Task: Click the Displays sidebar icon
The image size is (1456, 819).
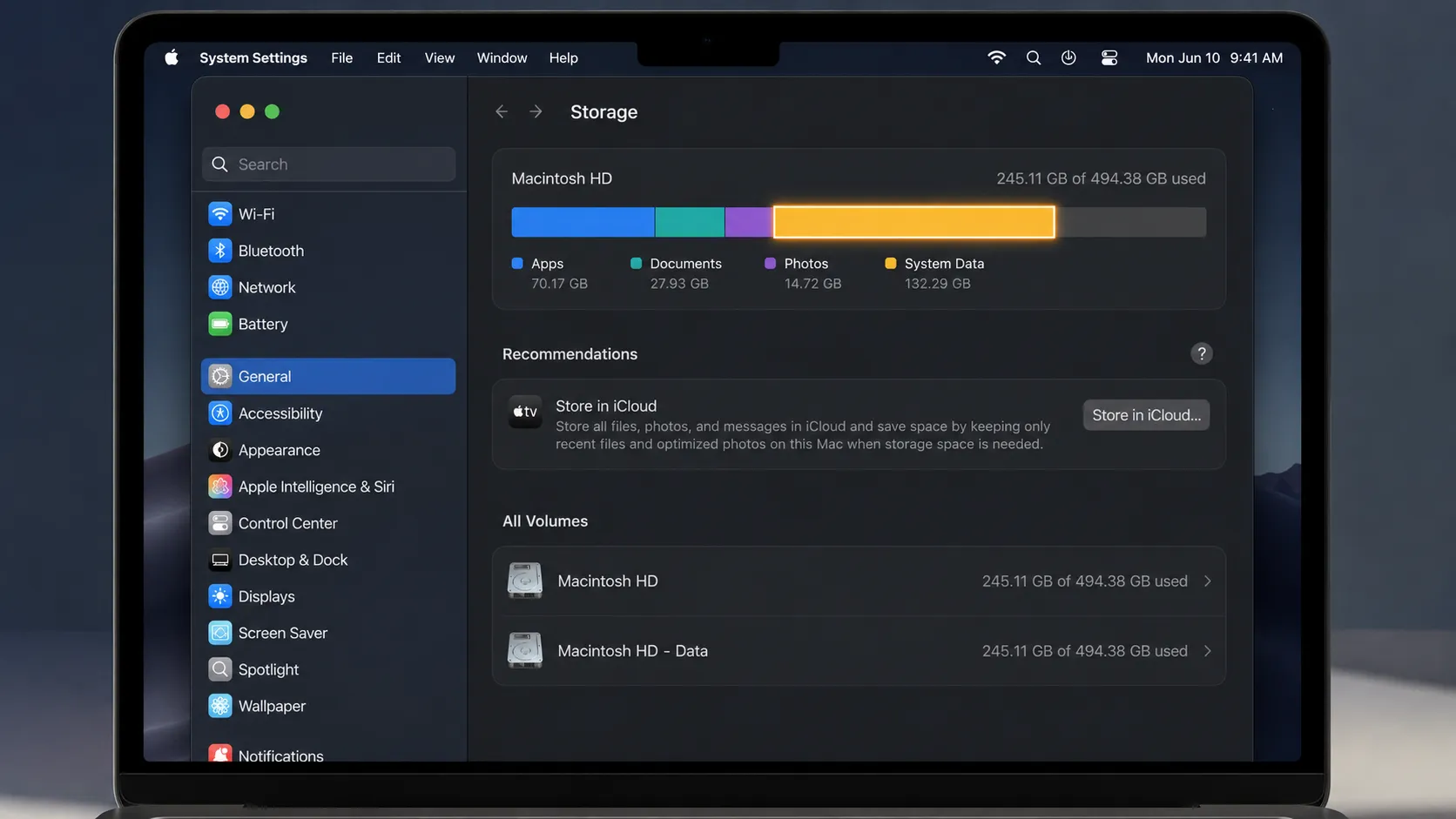Action: (220, 596)
